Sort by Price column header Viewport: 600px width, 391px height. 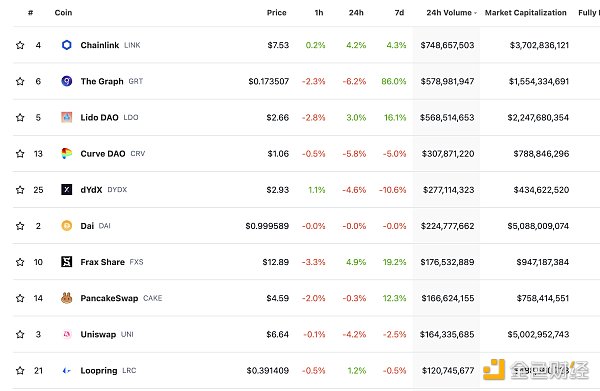pyautogui.click(x=276, y=13)
